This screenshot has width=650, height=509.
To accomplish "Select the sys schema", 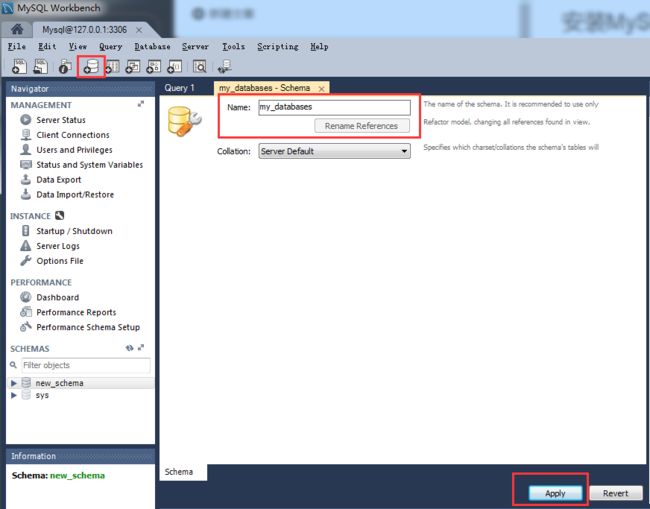I will tap(42, 395).
